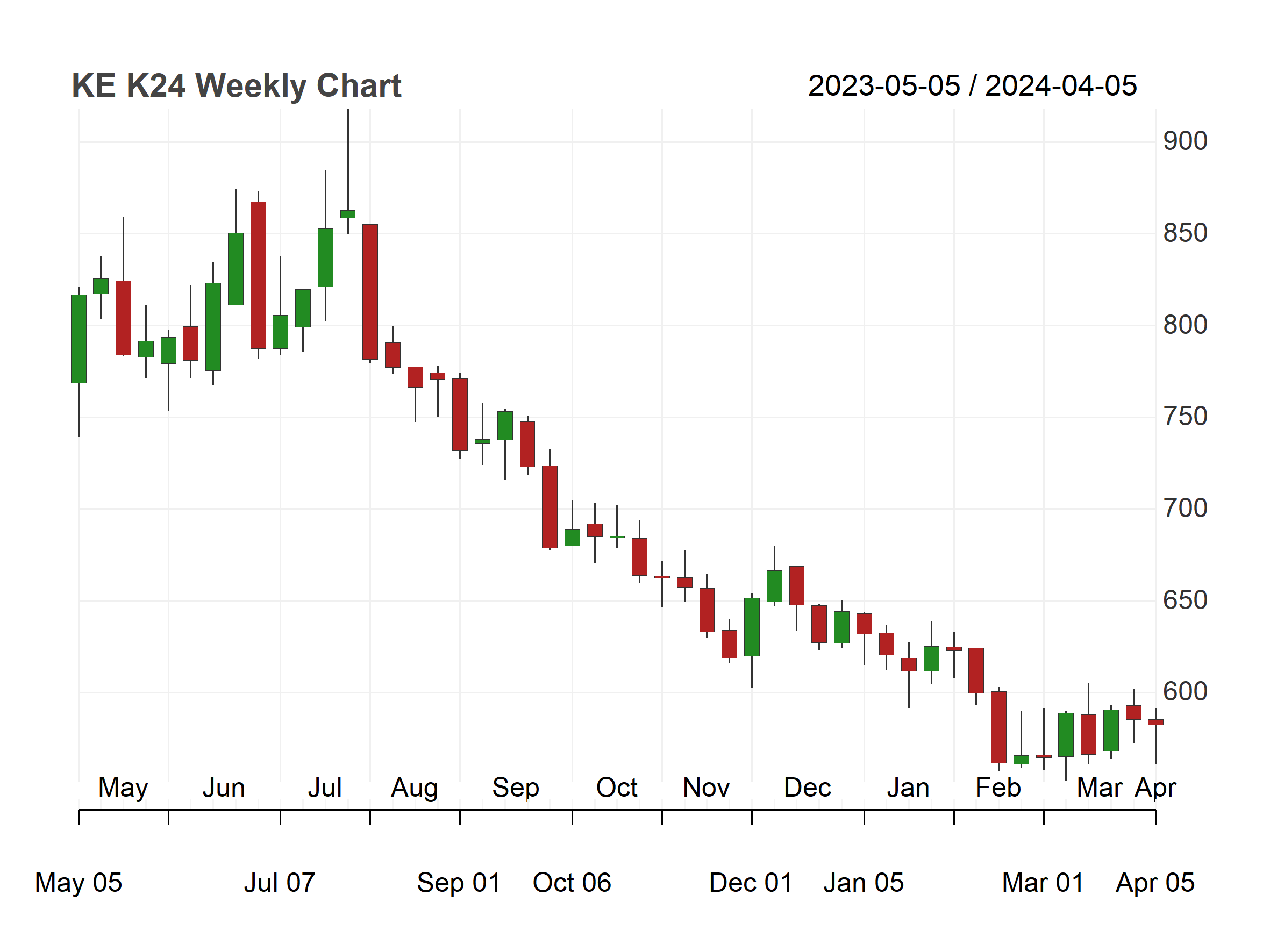The image size is (1270, 952).
Task: Click the 600 price axis label
Action: tap(1186, 691)
